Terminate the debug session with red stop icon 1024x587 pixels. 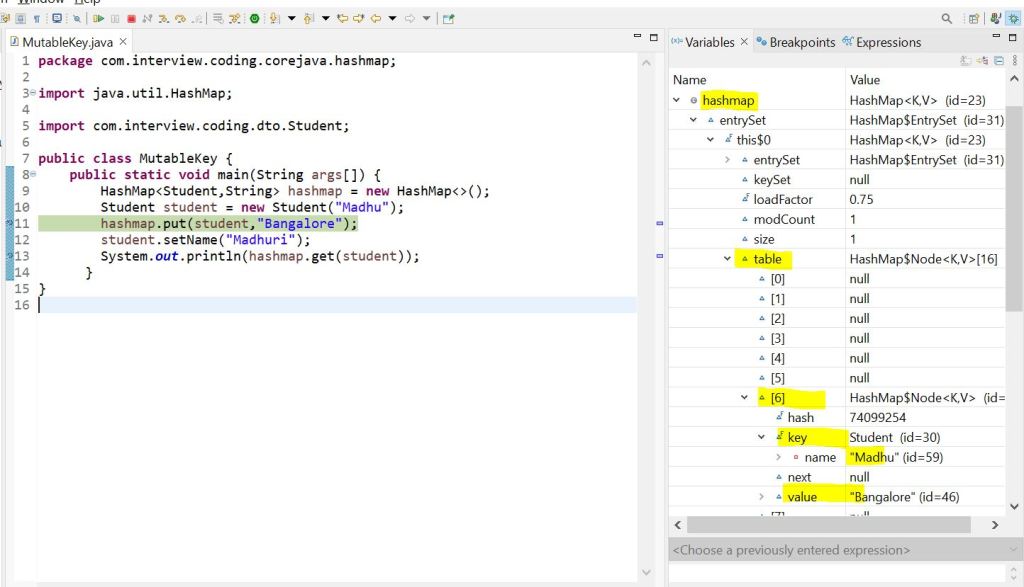point(131,18)
